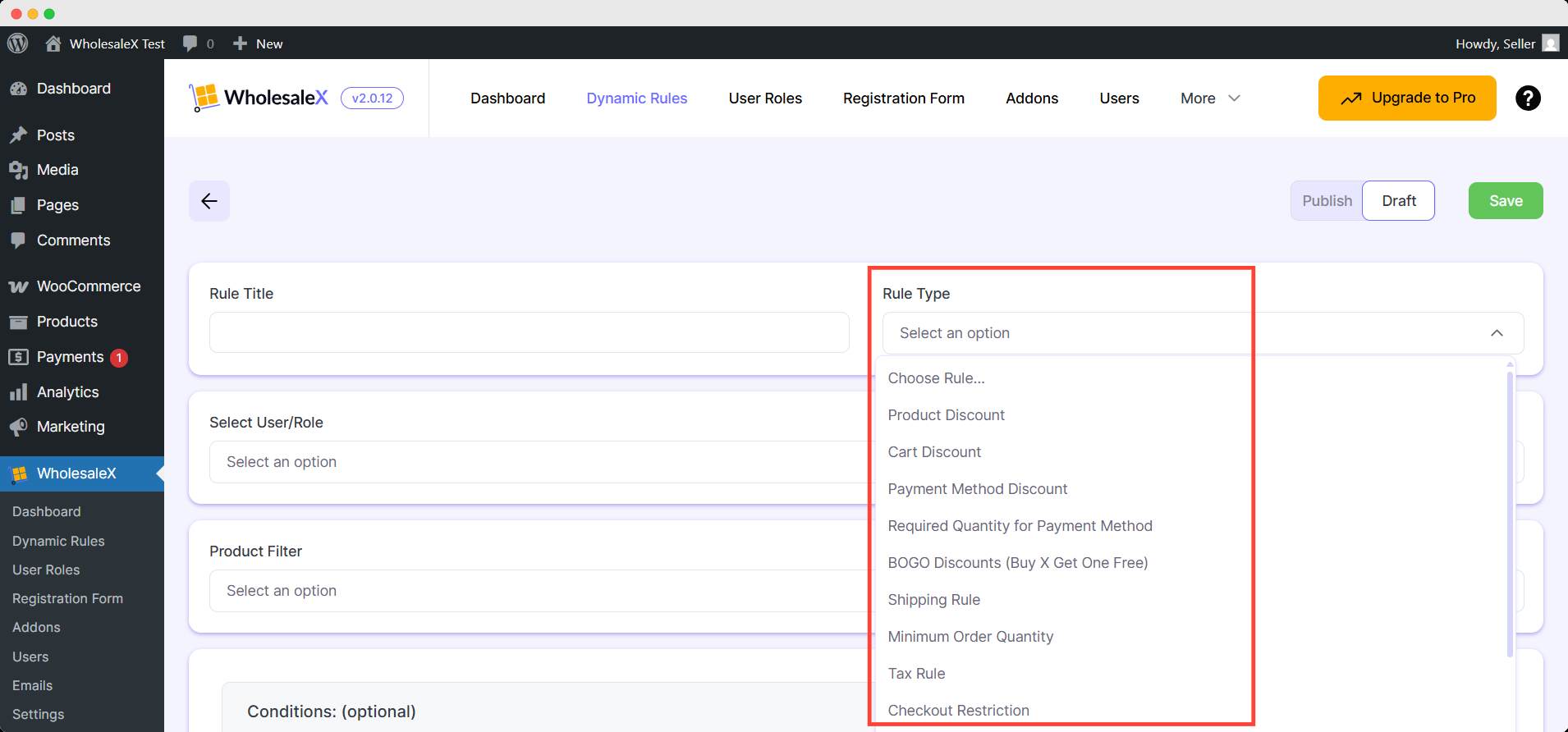Image resolution: width=1568 pixels, height=732 pixels.
Task: Open the comments bubble in admin bar
Action: [199, 43]
